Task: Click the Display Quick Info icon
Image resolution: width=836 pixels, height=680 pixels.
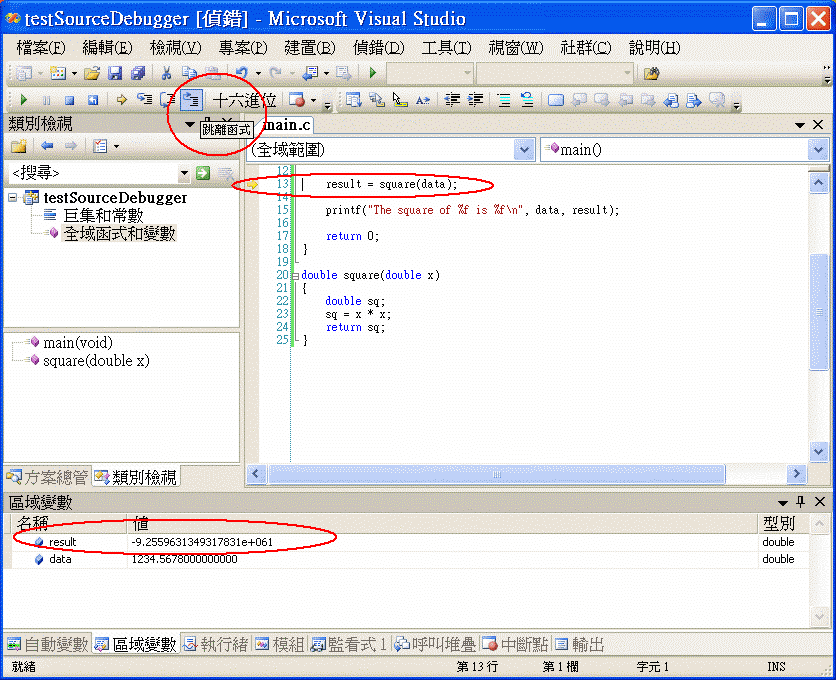Action: coord(400,100)
